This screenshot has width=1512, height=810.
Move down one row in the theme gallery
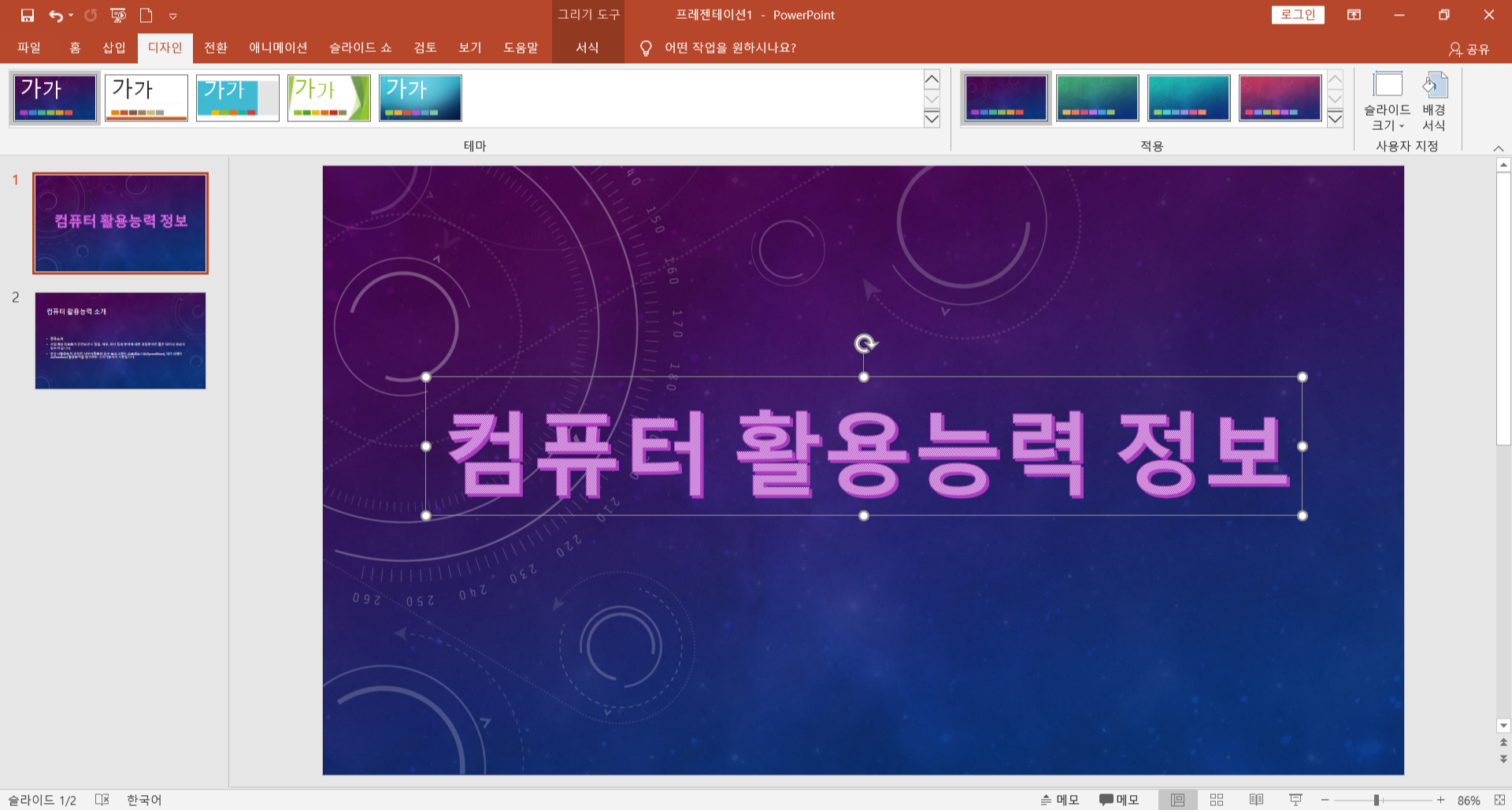pyautogui.click(x=932, y=98)
